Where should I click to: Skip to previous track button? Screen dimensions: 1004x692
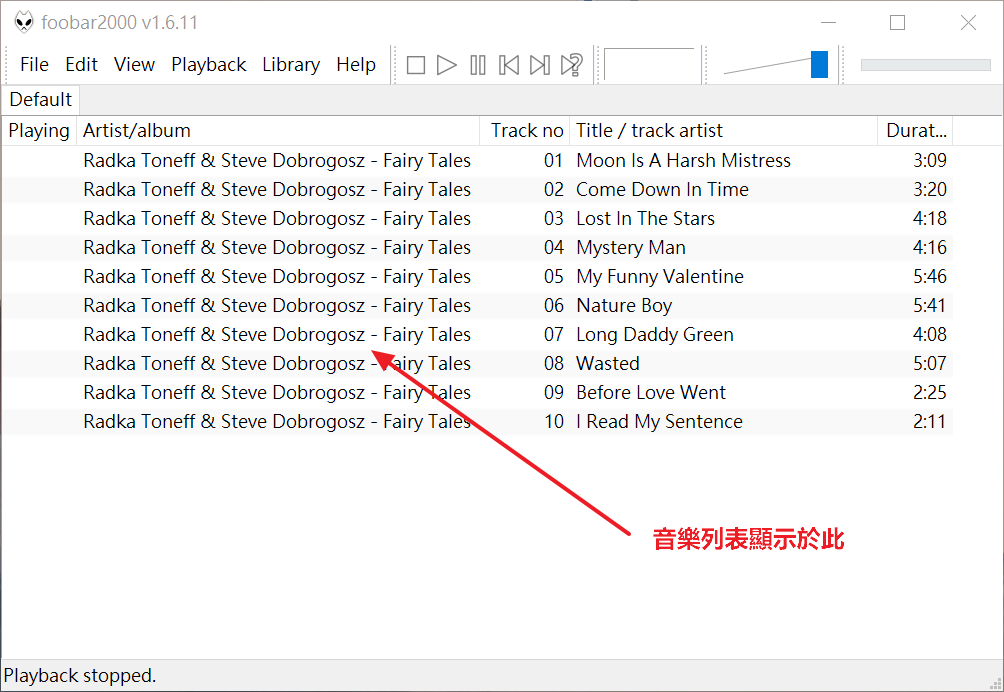tap(509, 65)
